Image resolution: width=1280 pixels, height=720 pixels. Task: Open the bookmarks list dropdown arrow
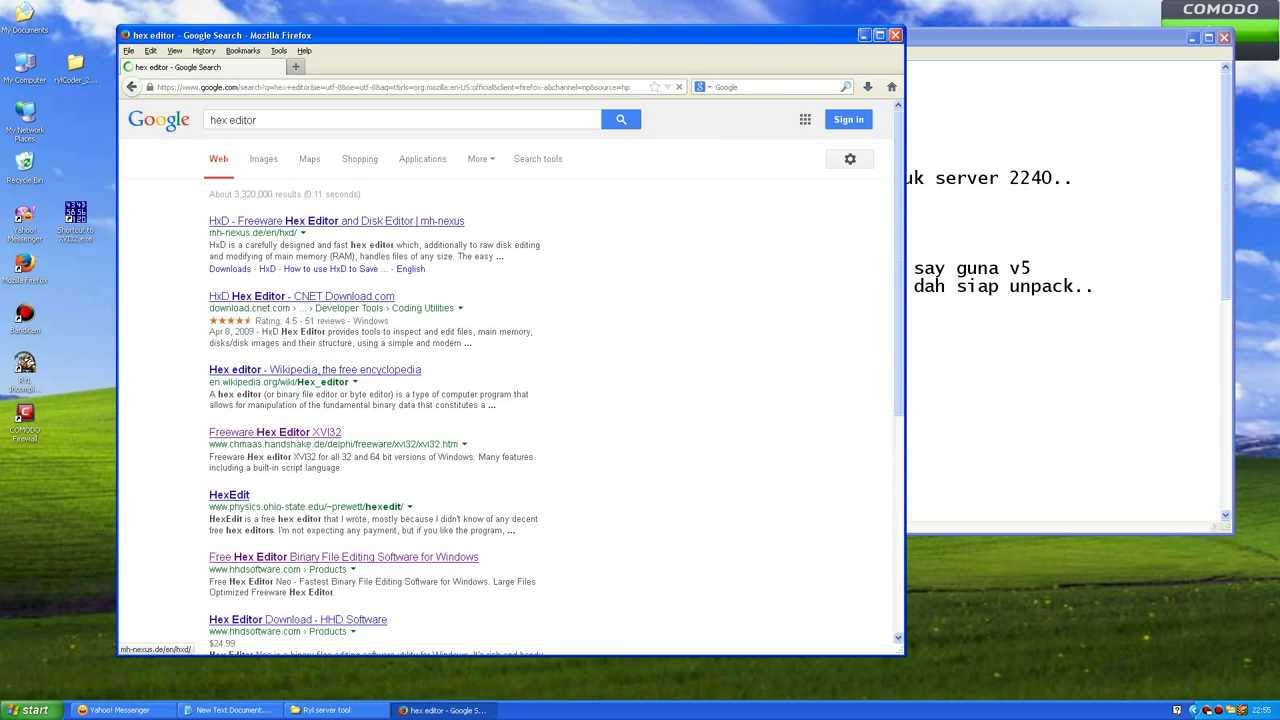click(x=667, y=87)
